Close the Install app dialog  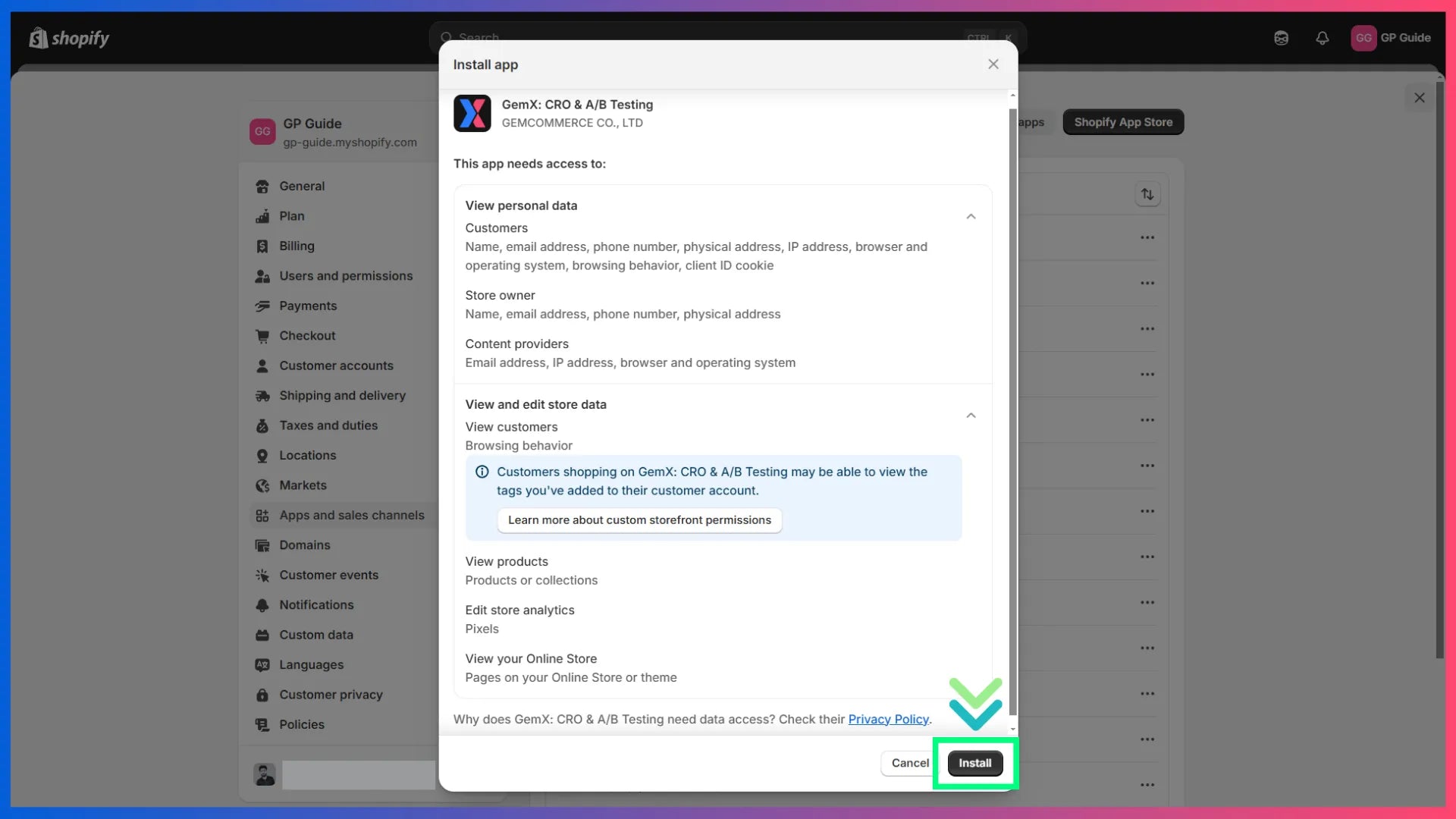pyautogui.click(x=993, y=64)
